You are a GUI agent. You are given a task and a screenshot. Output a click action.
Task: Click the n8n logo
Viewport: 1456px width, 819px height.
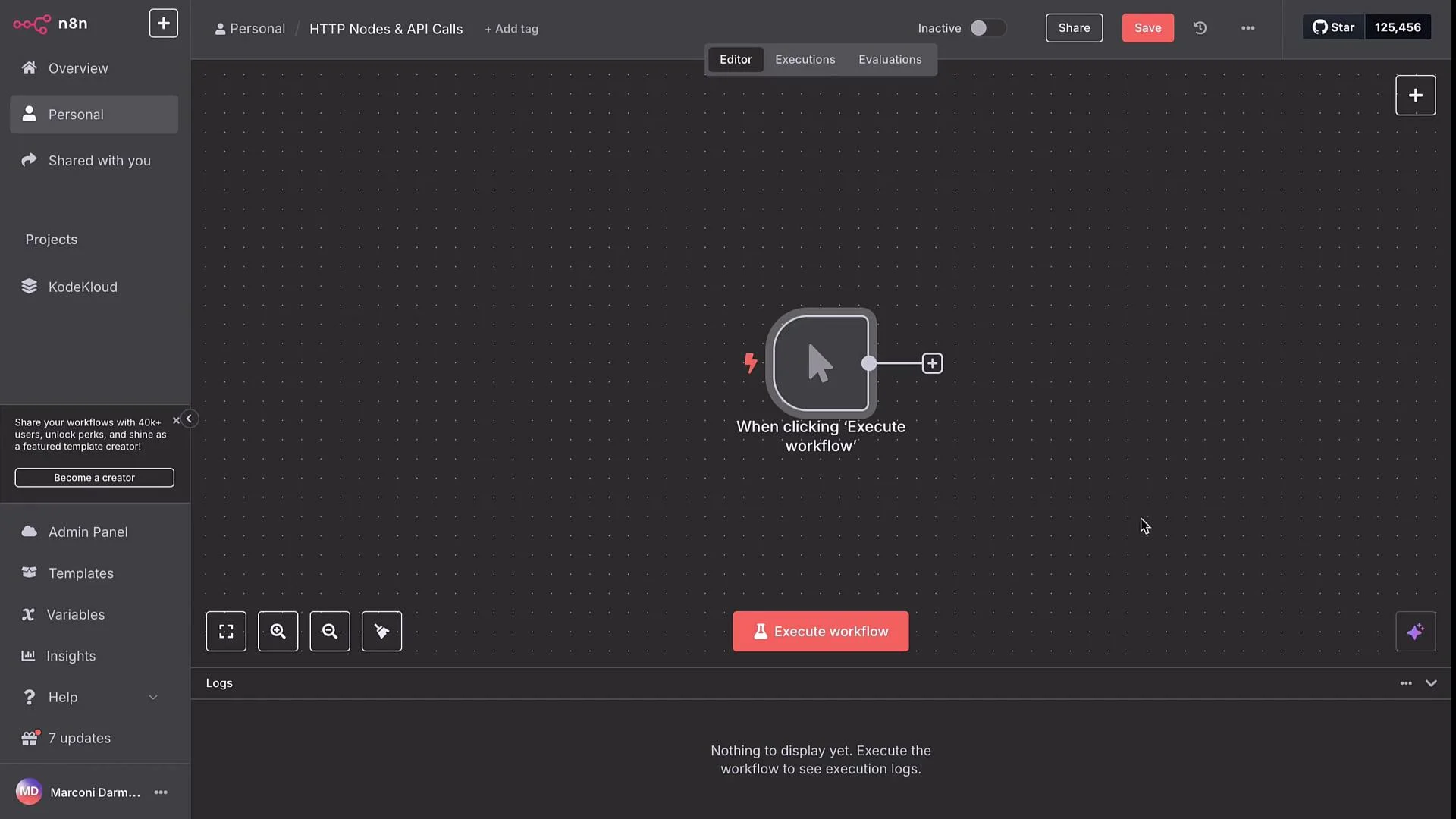point(50,24)
